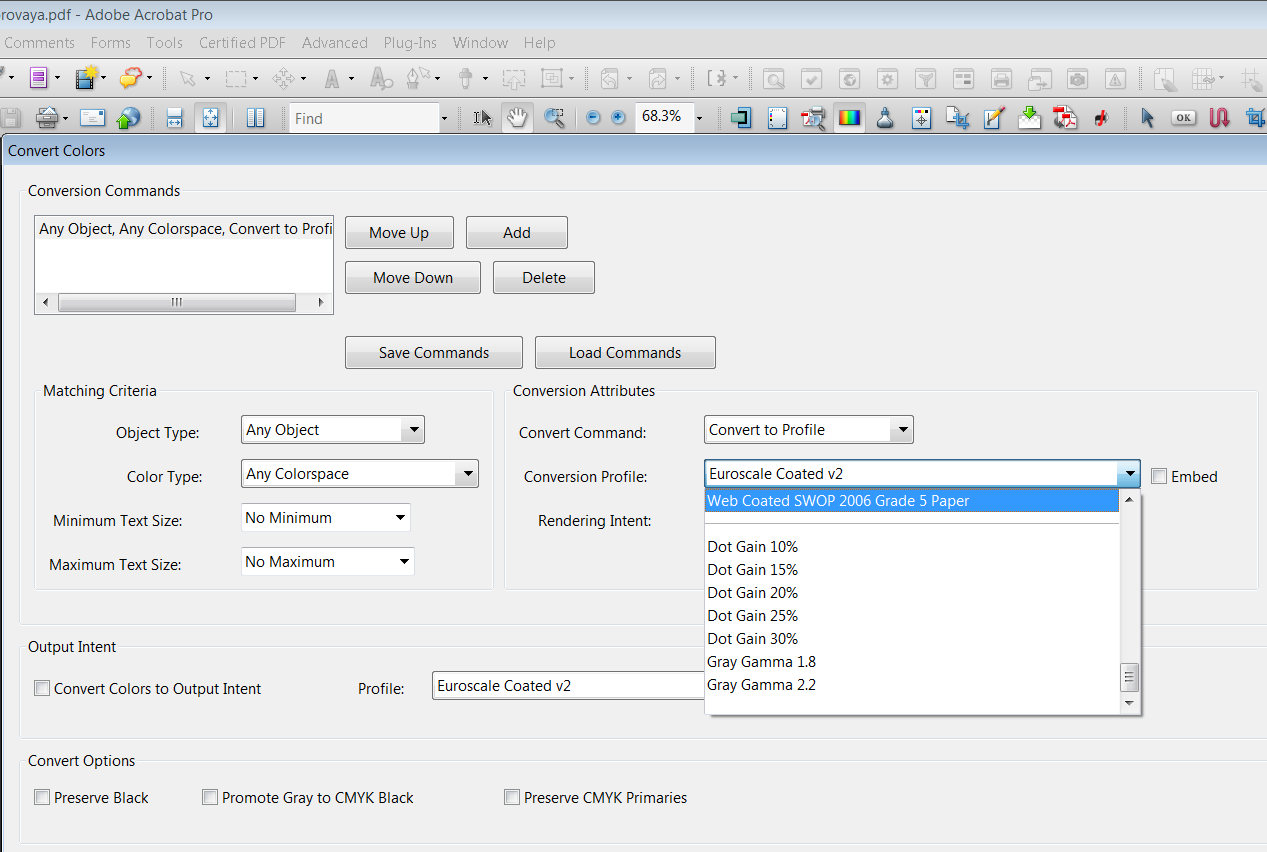Open the Window menu
The image size is (1267, 852).
click(x=480, y=43)
